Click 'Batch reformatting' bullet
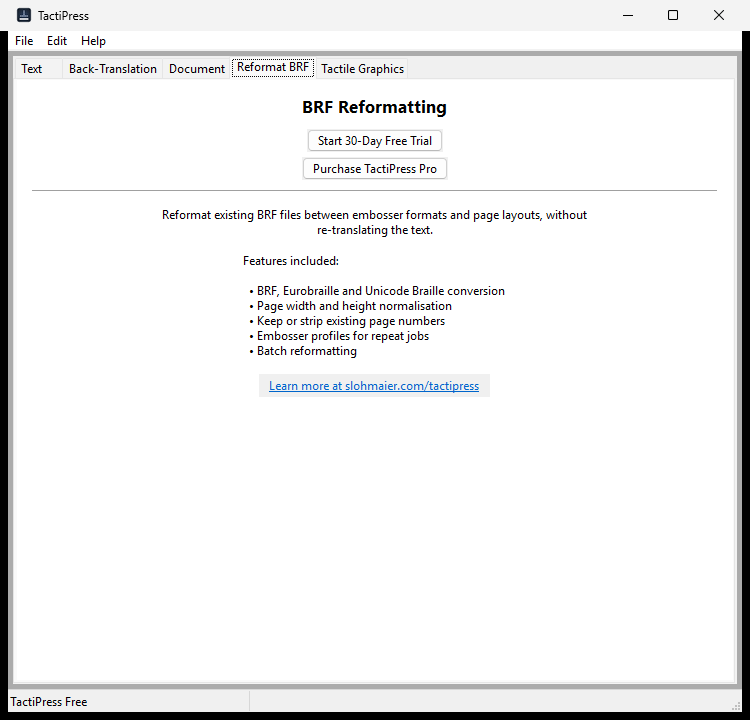This screenshot has height=720, width=750. [303, 351]
